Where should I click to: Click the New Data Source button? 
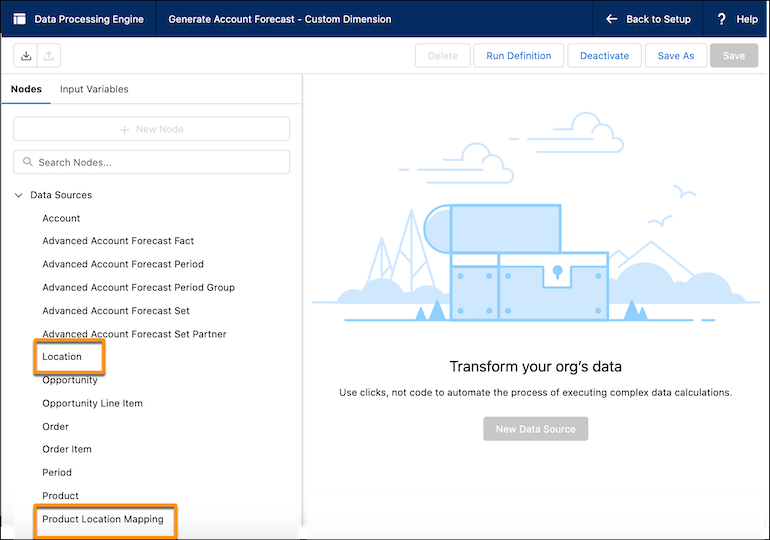pyautogui.click(x=536, y=429)
